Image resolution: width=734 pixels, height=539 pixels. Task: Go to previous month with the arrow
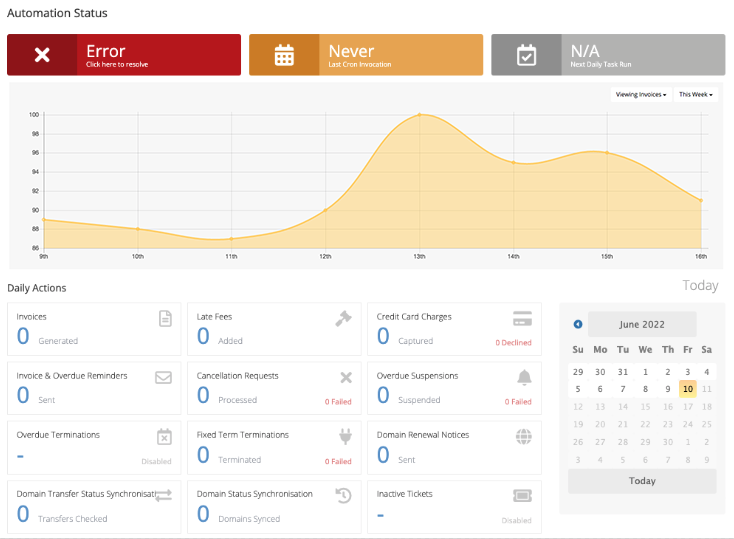tap(578, 324)
